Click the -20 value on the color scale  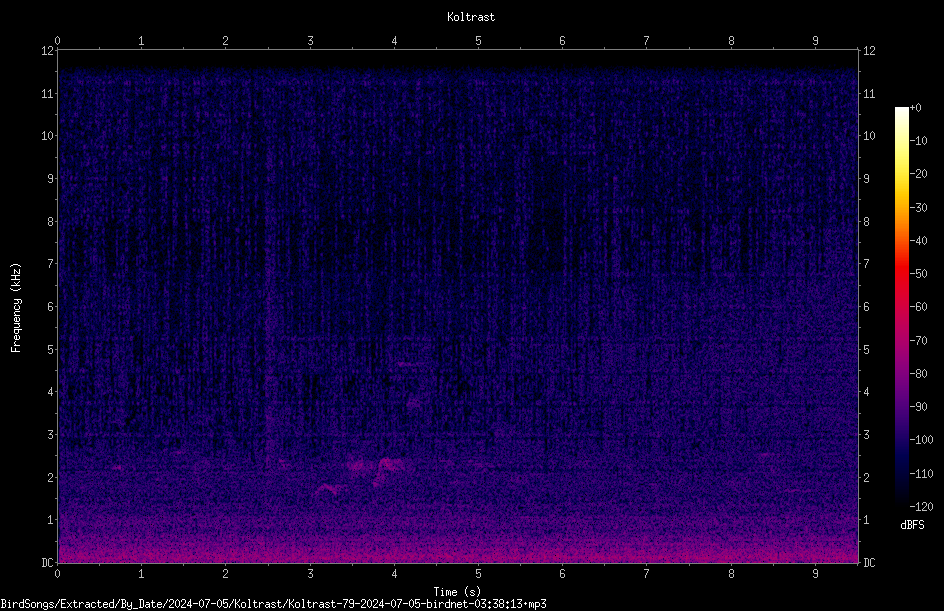(x=919, y=174)
